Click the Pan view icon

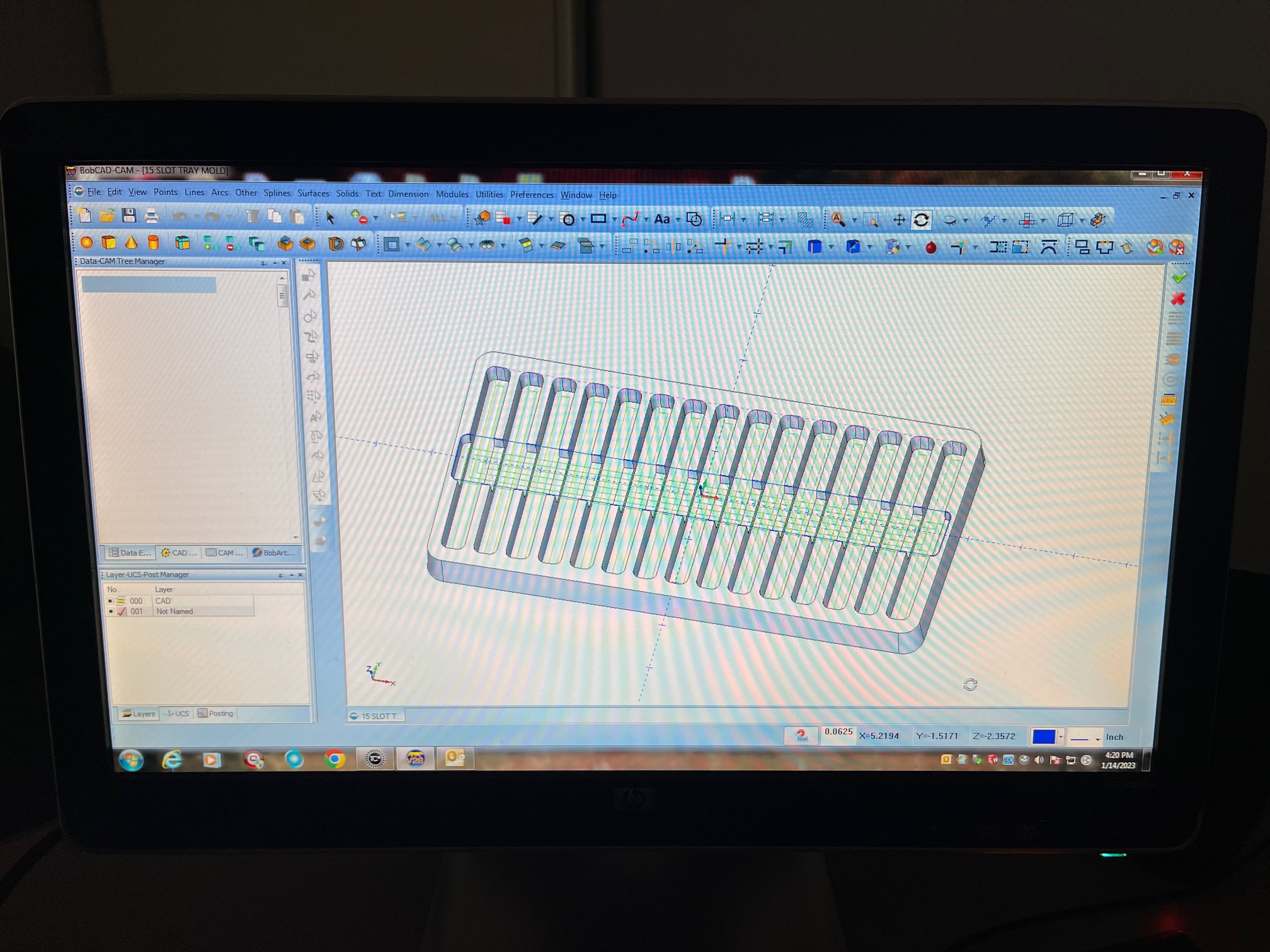[899, 220]
